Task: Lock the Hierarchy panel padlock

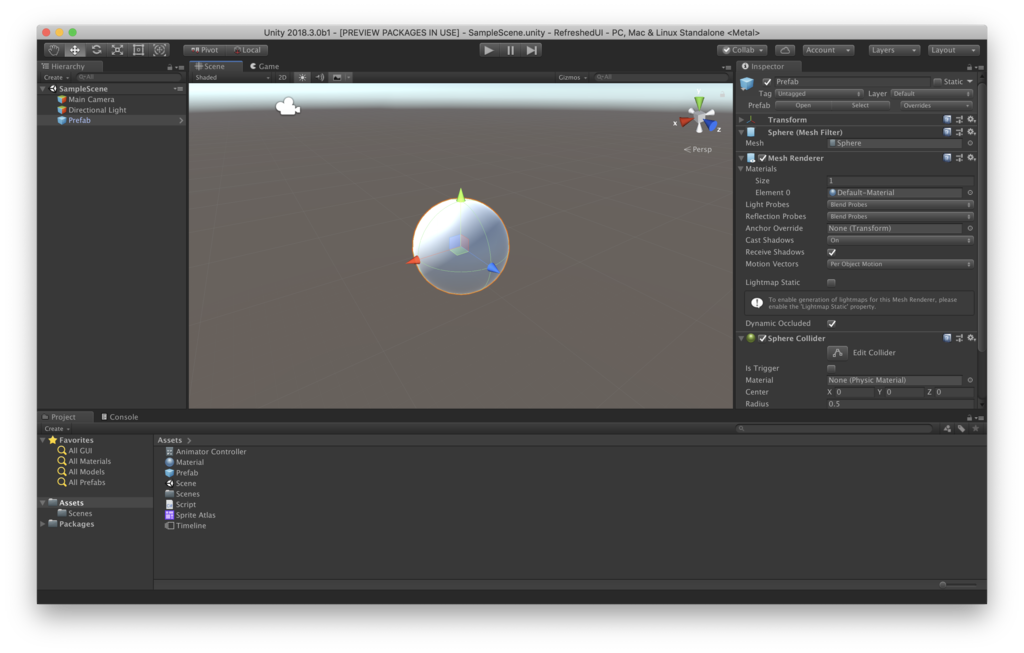Action: pyautogui.click(x=170, y=67)
